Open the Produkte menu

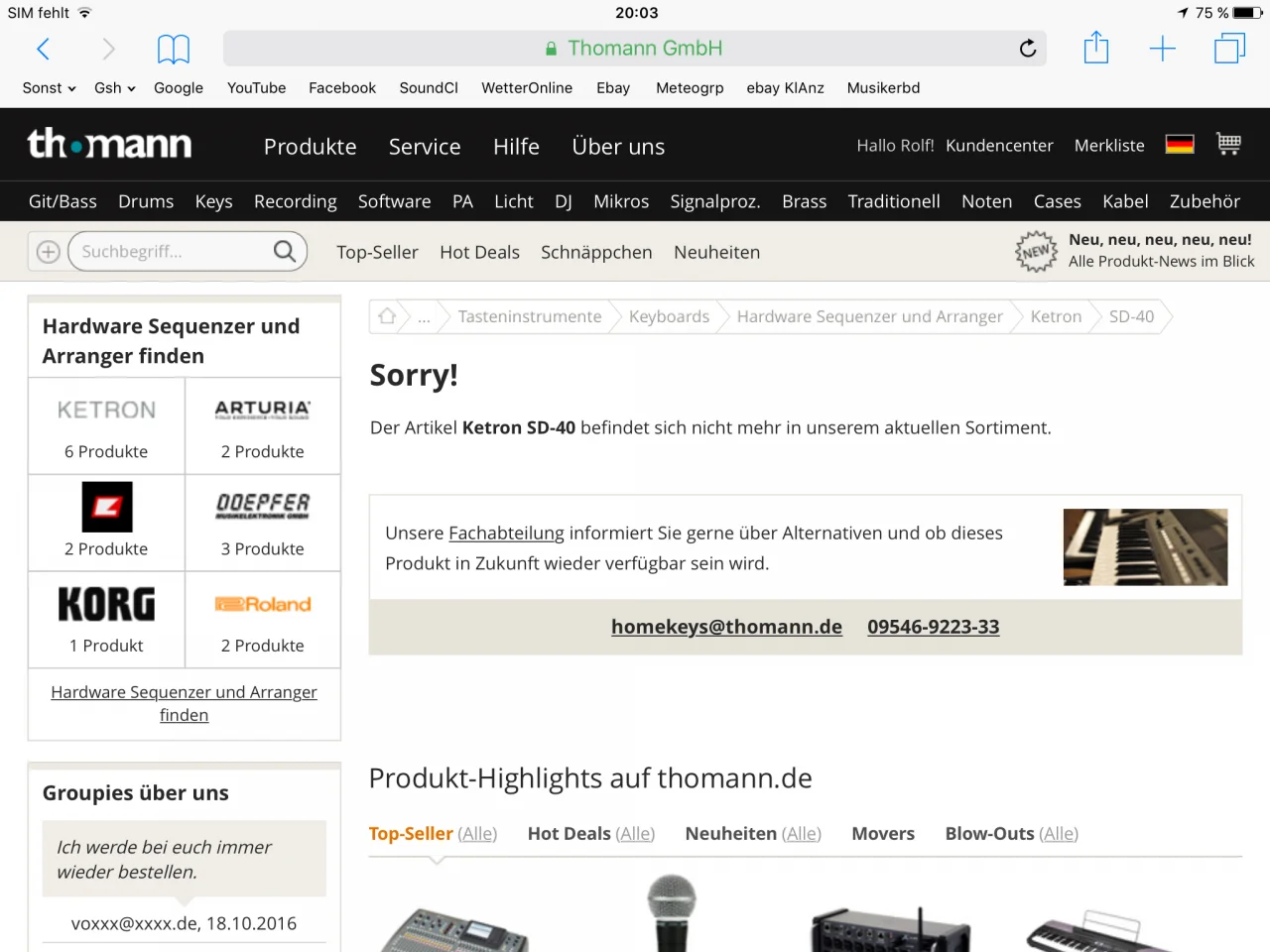click(311, 147)
